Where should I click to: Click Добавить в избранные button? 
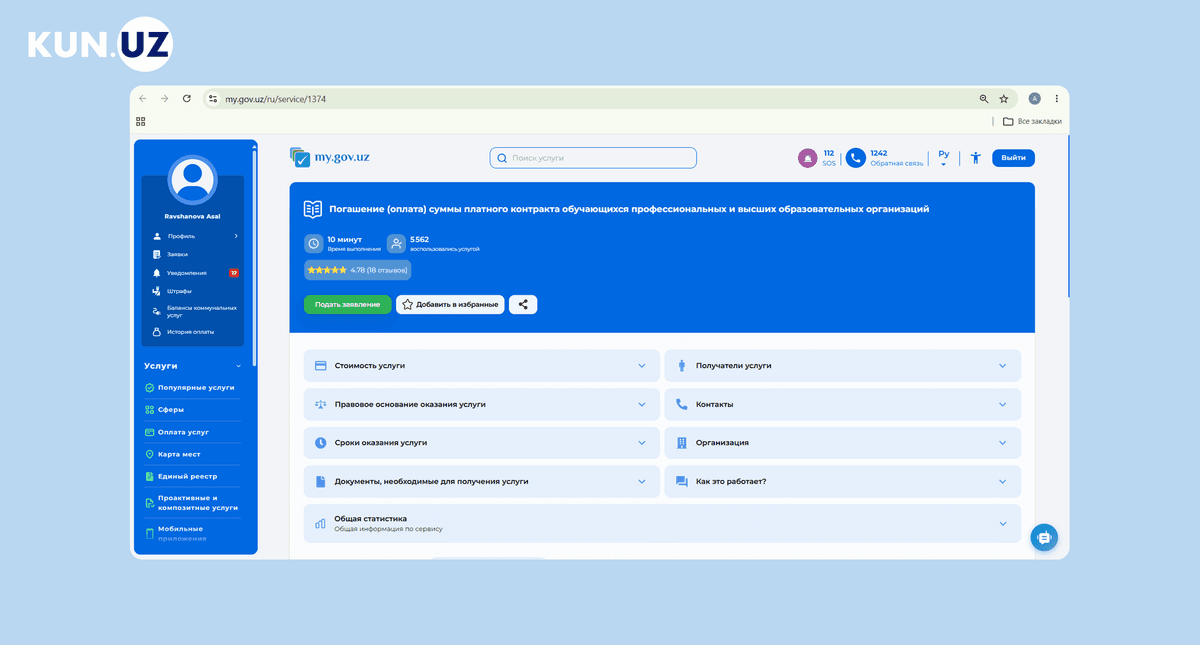(x=450, y=304)
